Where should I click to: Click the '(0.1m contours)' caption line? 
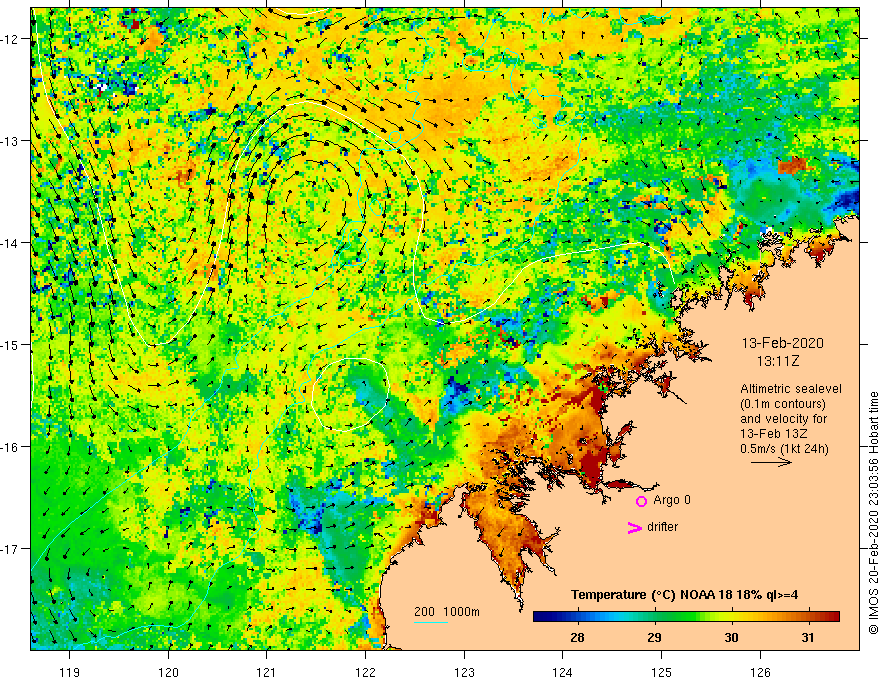pyautogui.click(x=783, y=404)
